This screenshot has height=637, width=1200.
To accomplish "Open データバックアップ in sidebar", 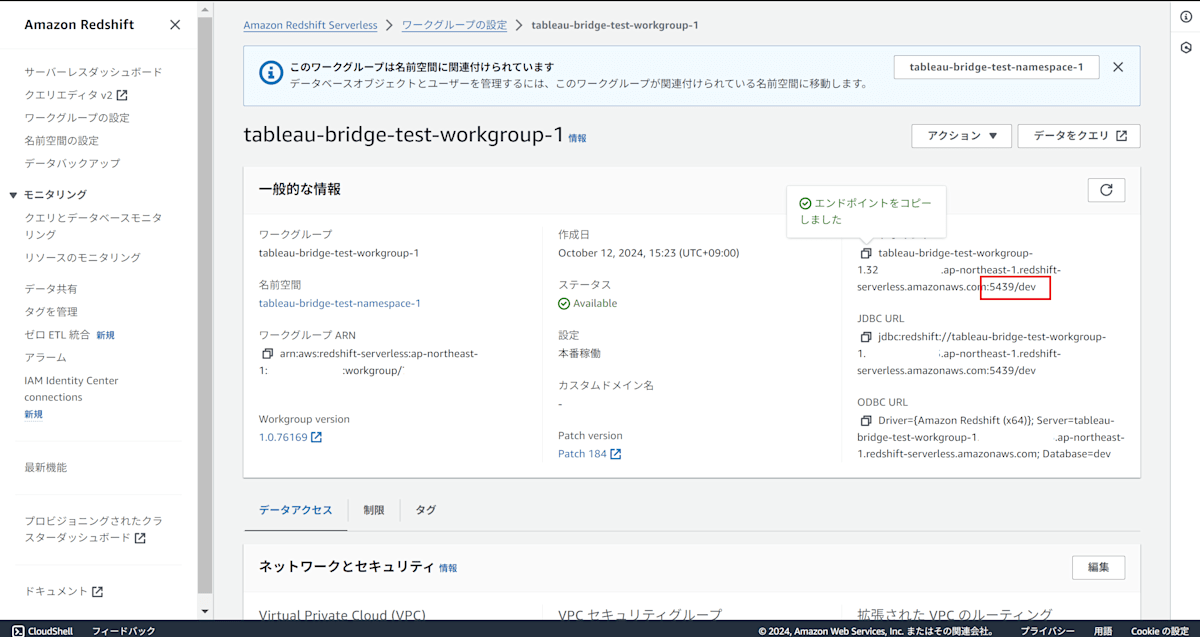I will click(x=72, y=163).
